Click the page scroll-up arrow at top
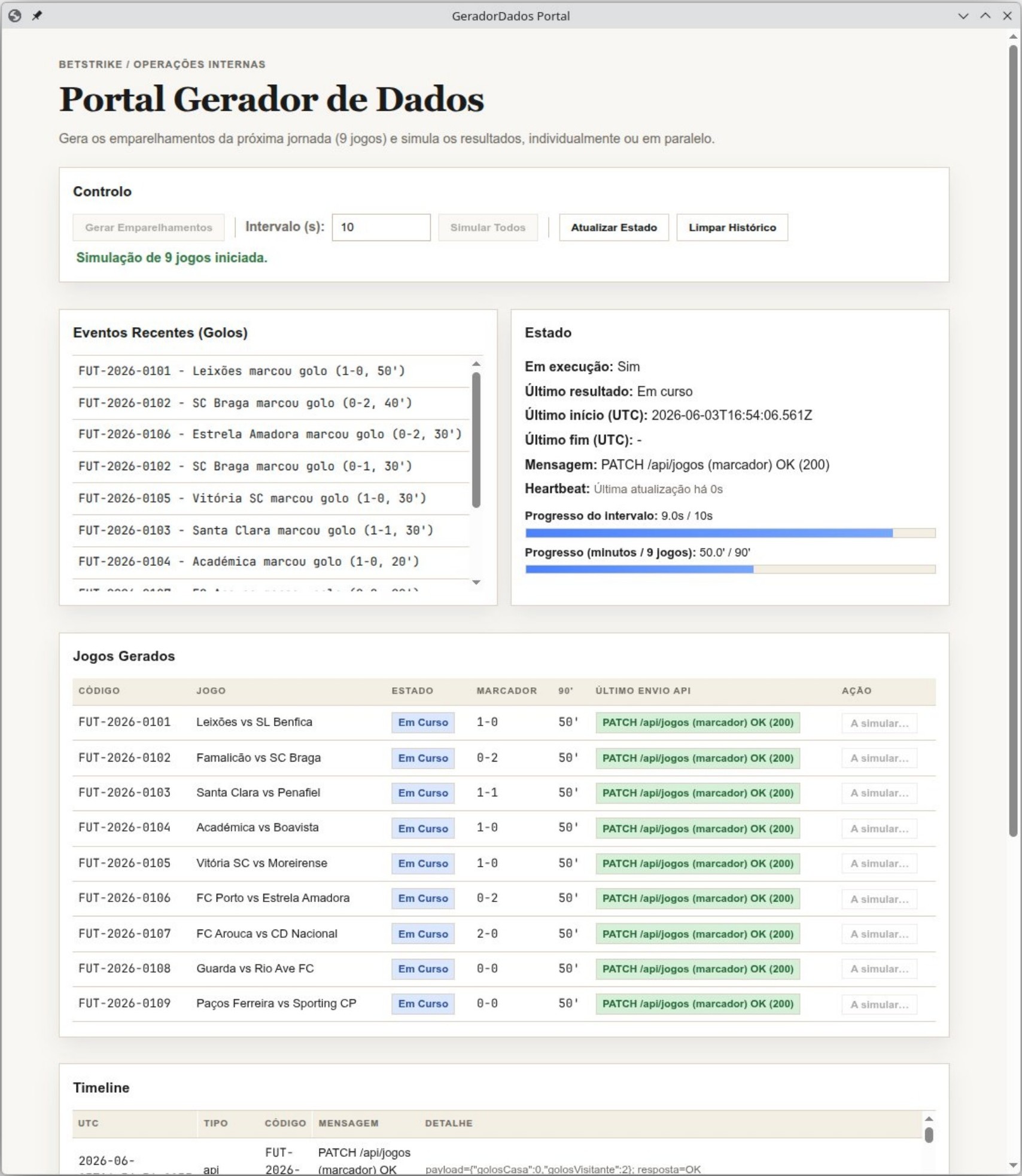 coord(1013,36)
